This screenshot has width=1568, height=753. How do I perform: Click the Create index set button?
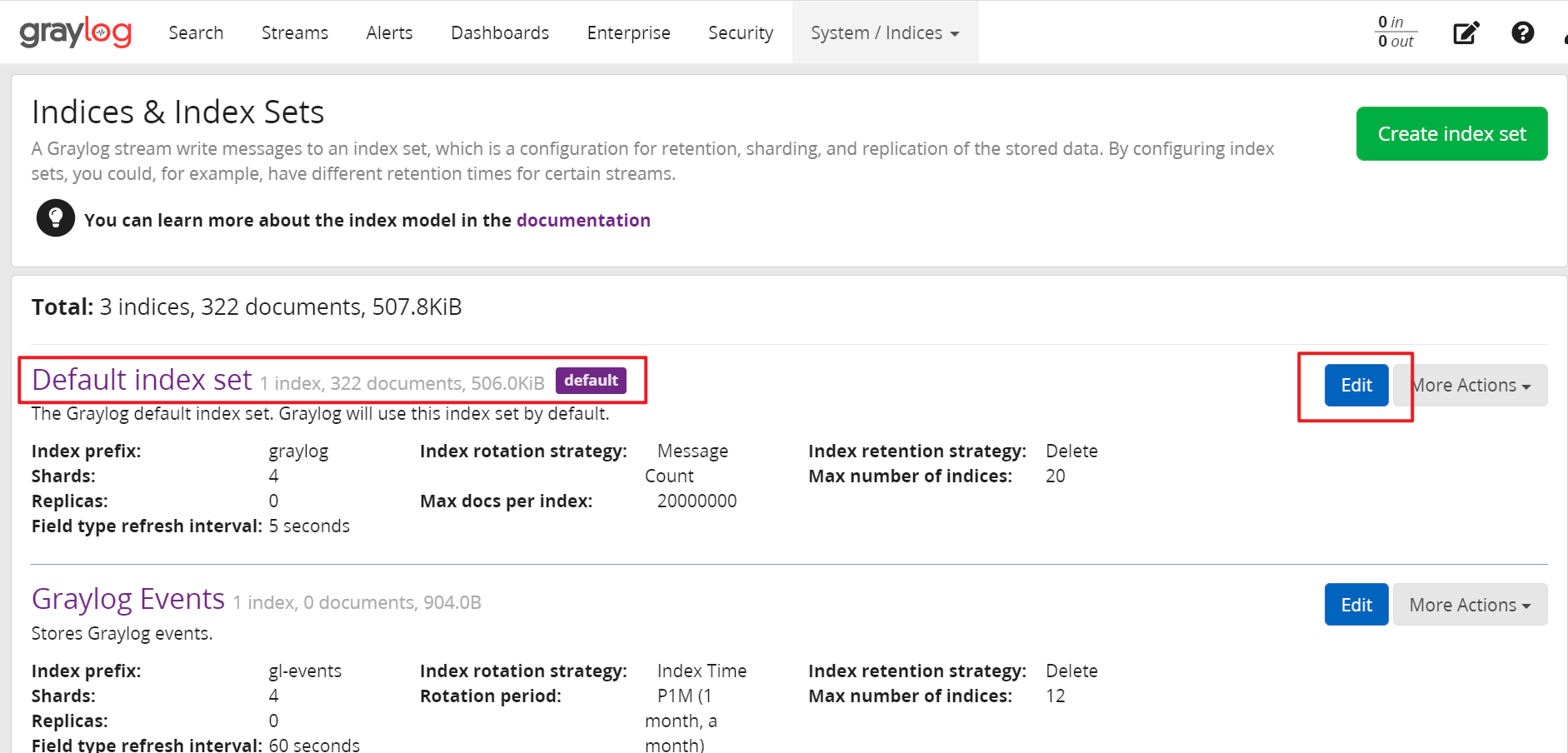(x=1451, y=133)
